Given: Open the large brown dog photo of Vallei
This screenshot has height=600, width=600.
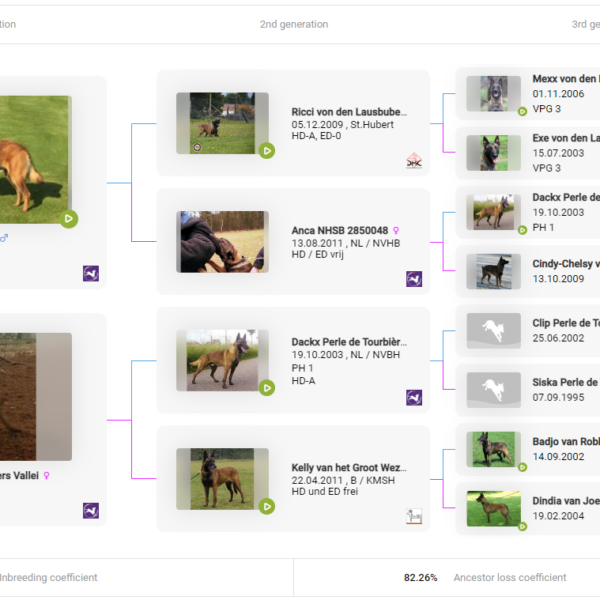Looking at the screenshot, I should (36, 397).
